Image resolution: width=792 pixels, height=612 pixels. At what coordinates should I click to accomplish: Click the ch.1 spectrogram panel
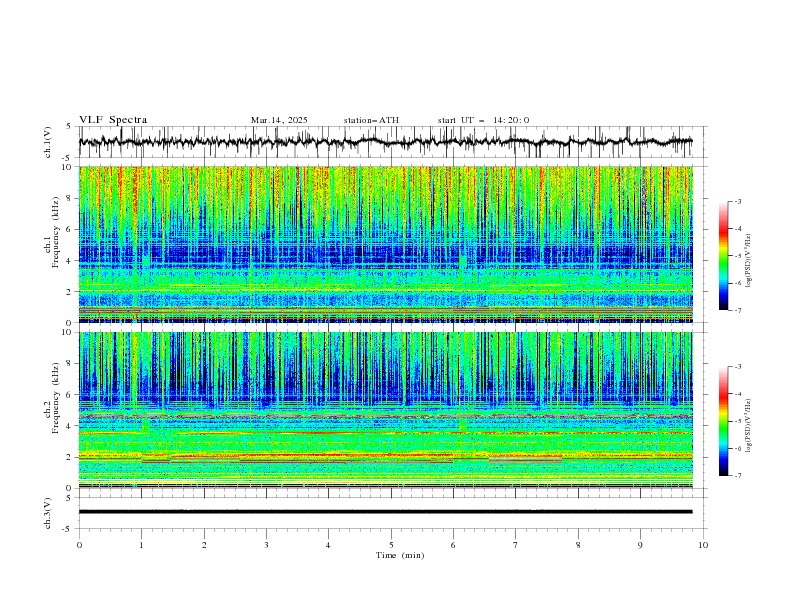[385, 244]
